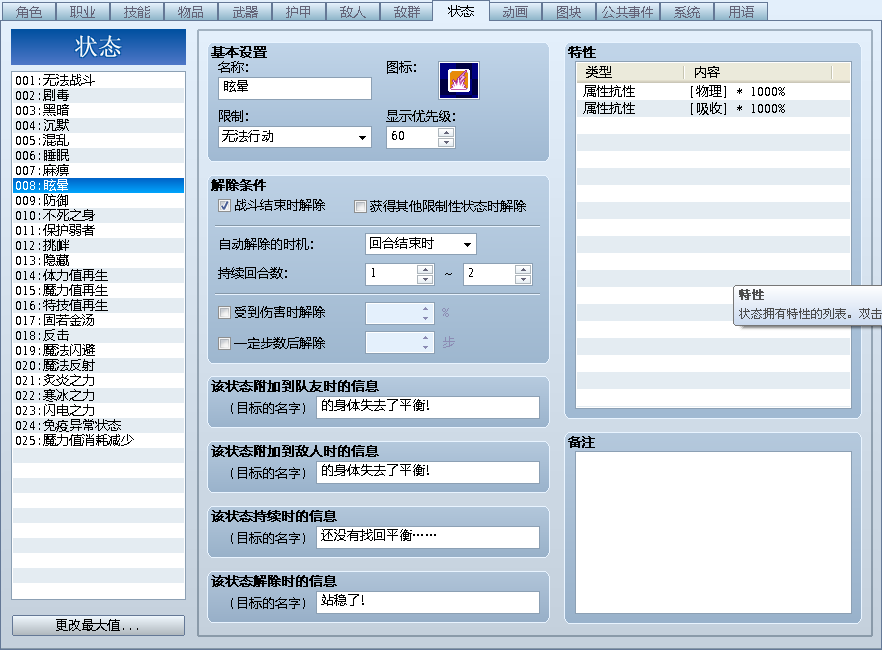Switch to the 物品 tab
The width and height of the screenshot is (882, 650).
pyautogui.click(x=191, y=12)
